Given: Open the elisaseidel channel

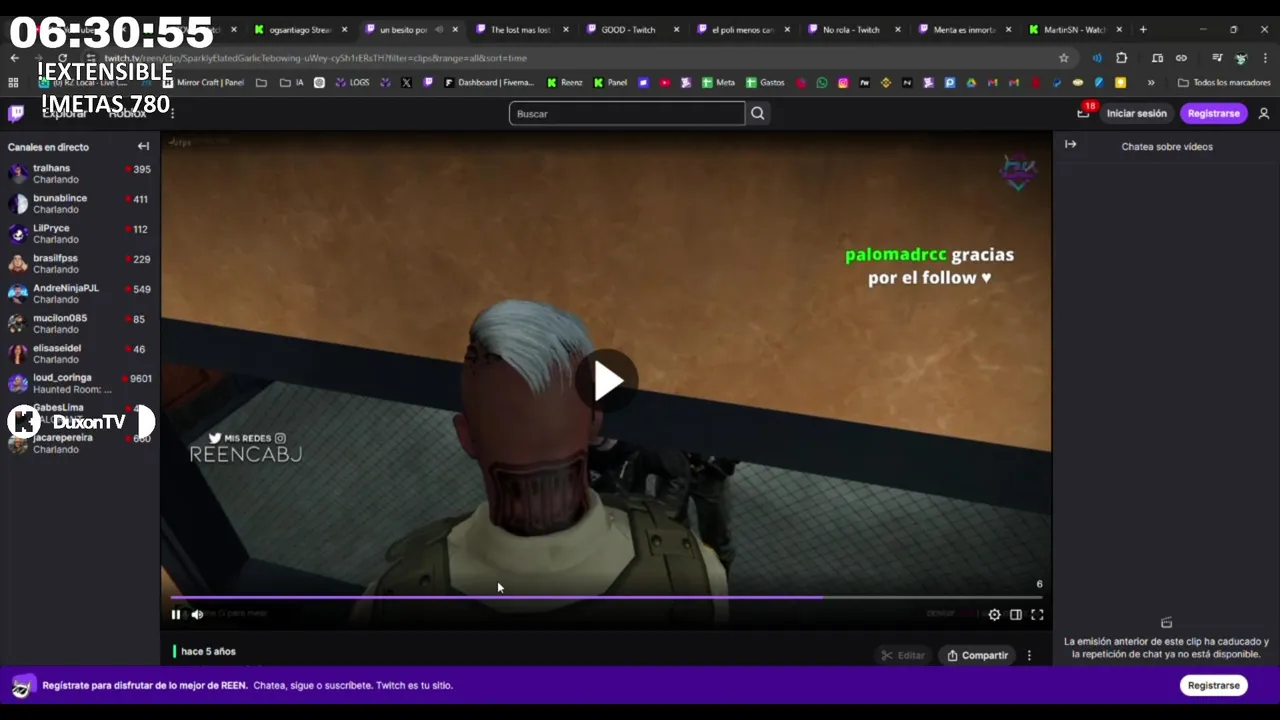Looking at the screenshot, I should 79,354.
